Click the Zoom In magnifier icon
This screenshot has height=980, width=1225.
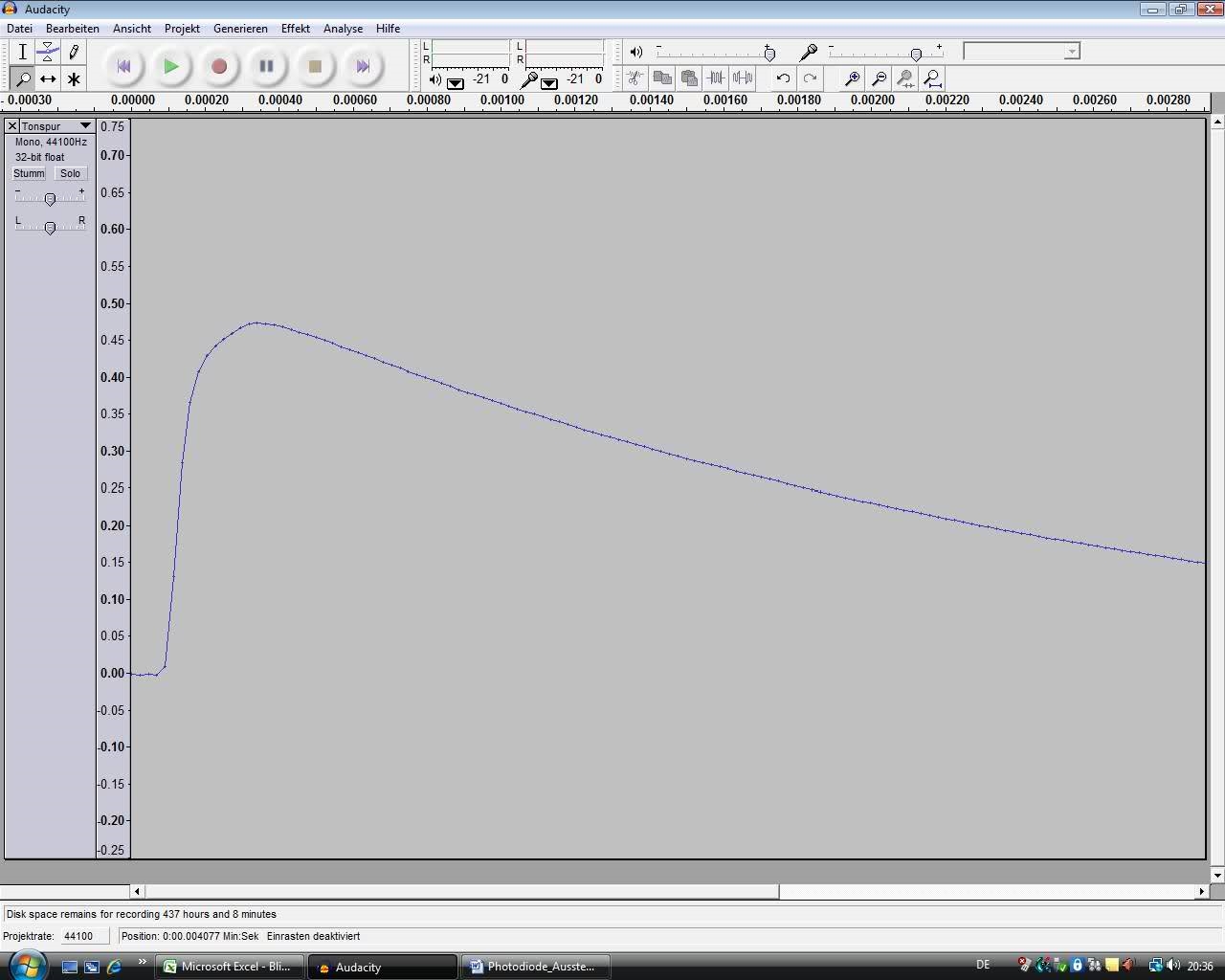point(852,78)
